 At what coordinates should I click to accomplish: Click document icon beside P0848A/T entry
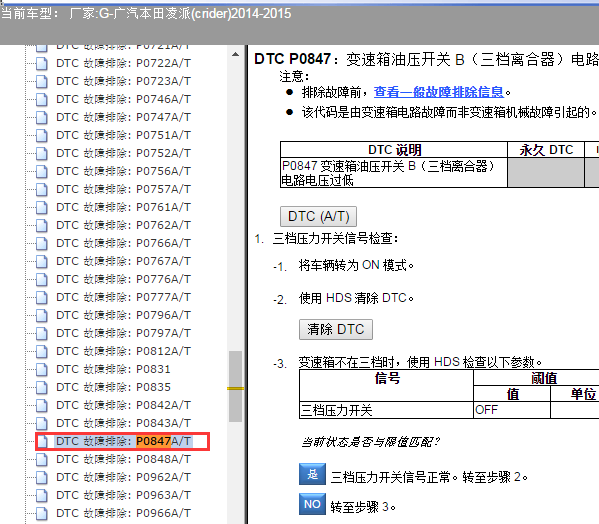[x=42, y=459]
